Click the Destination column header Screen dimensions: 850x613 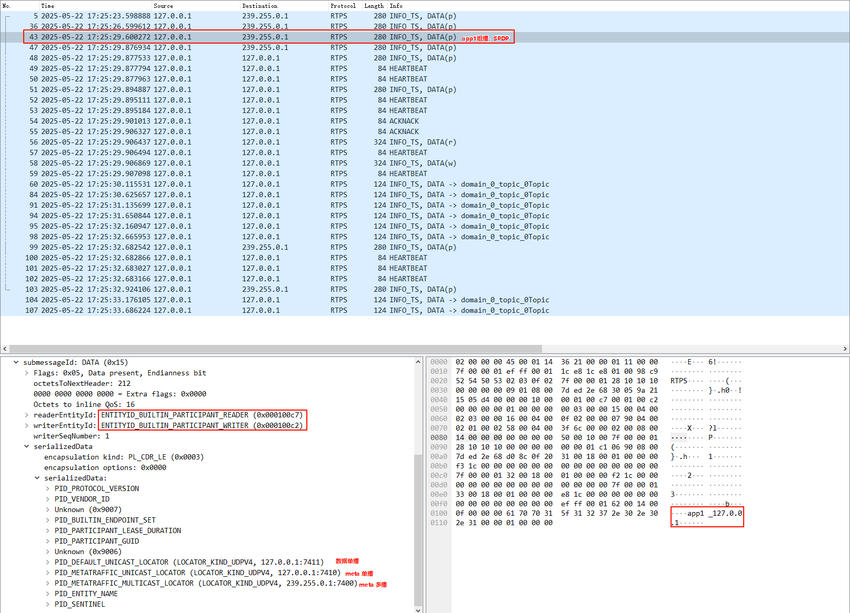[262, 6]
